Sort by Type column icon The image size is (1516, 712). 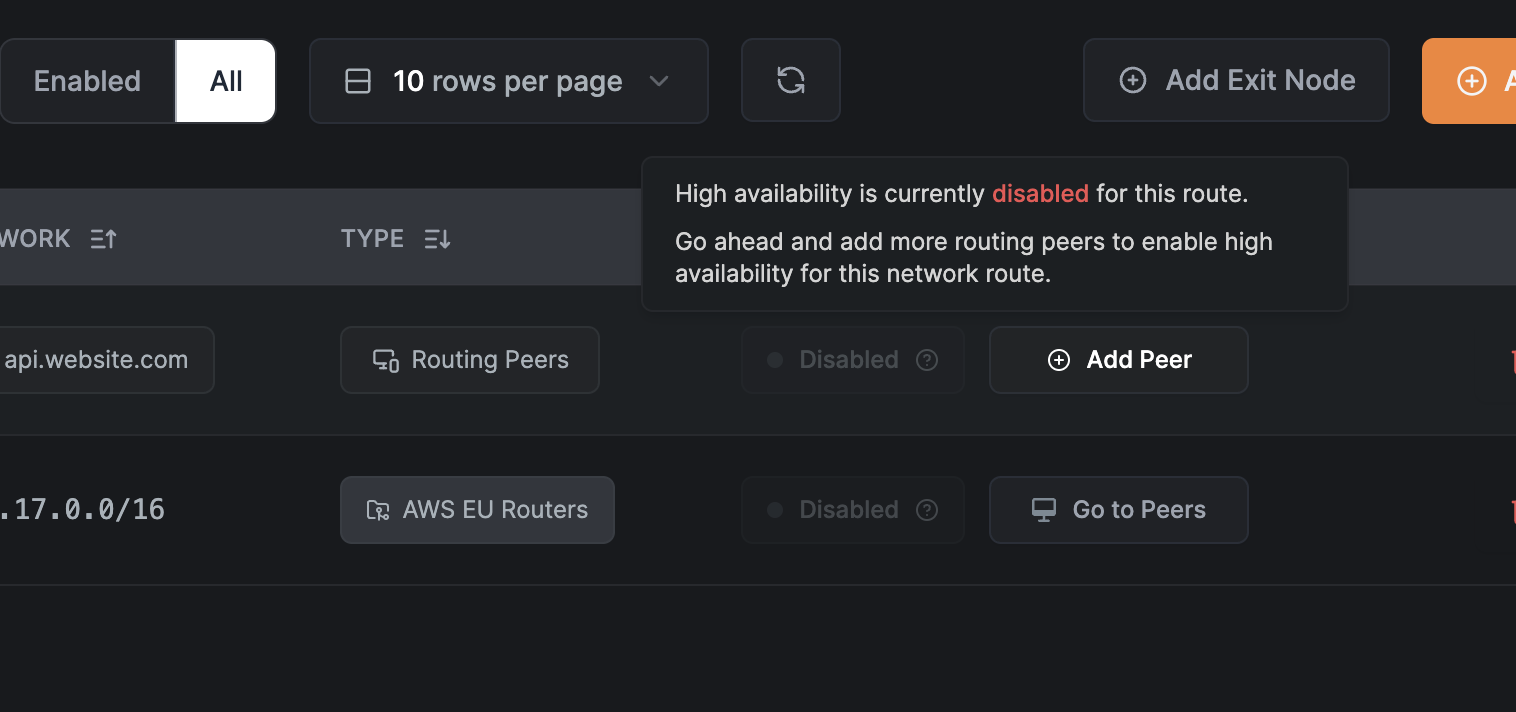(x=437, y=239)
